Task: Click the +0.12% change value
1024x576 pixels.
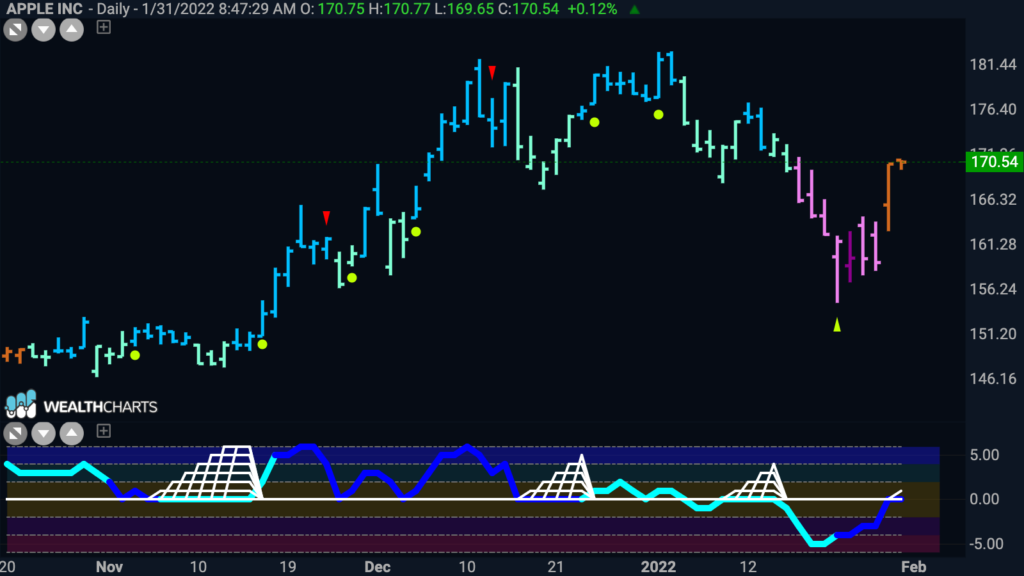Action: 592,9
